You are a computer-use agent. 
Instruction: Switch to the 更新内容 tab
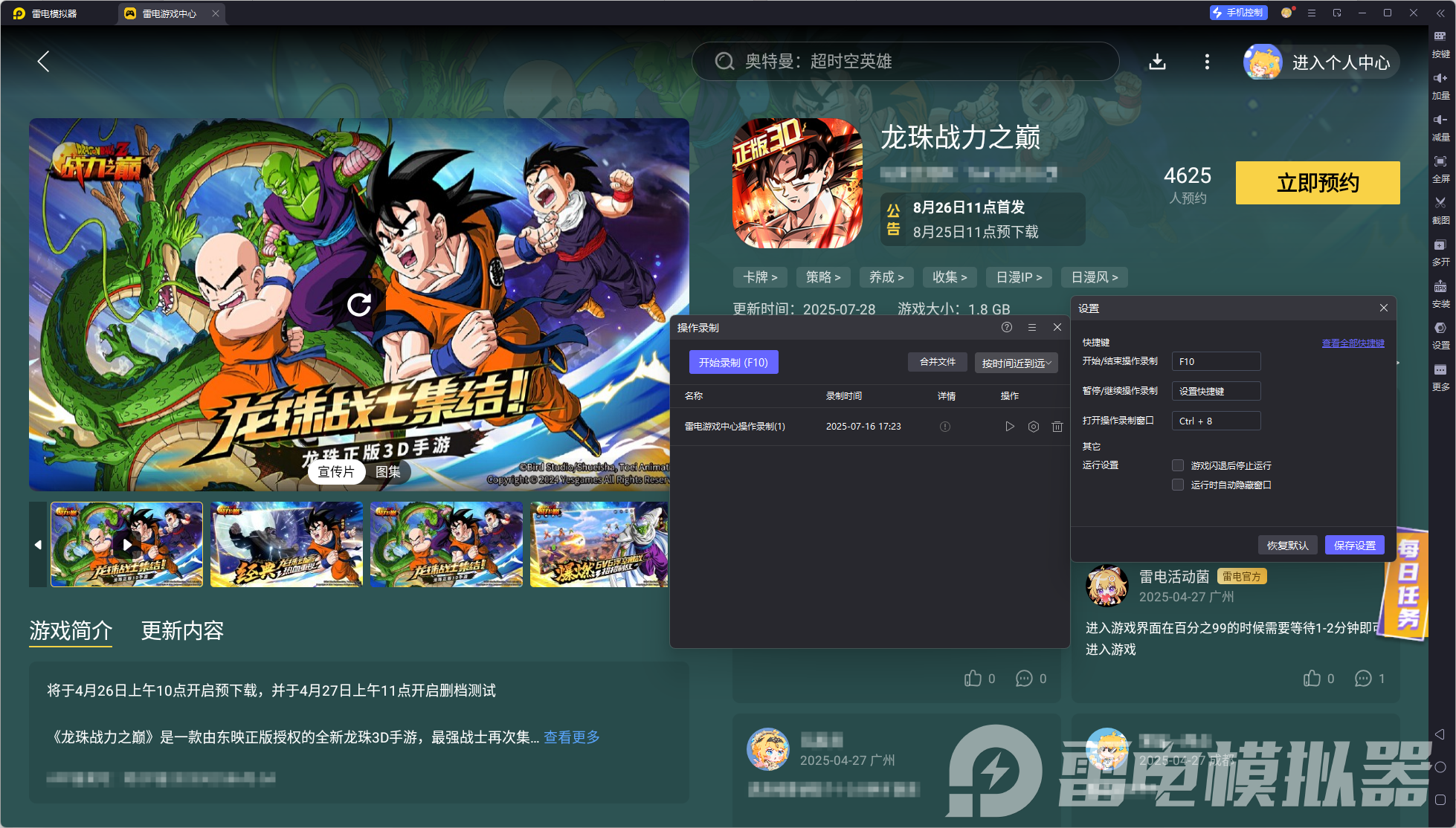(x=182, y=631)
